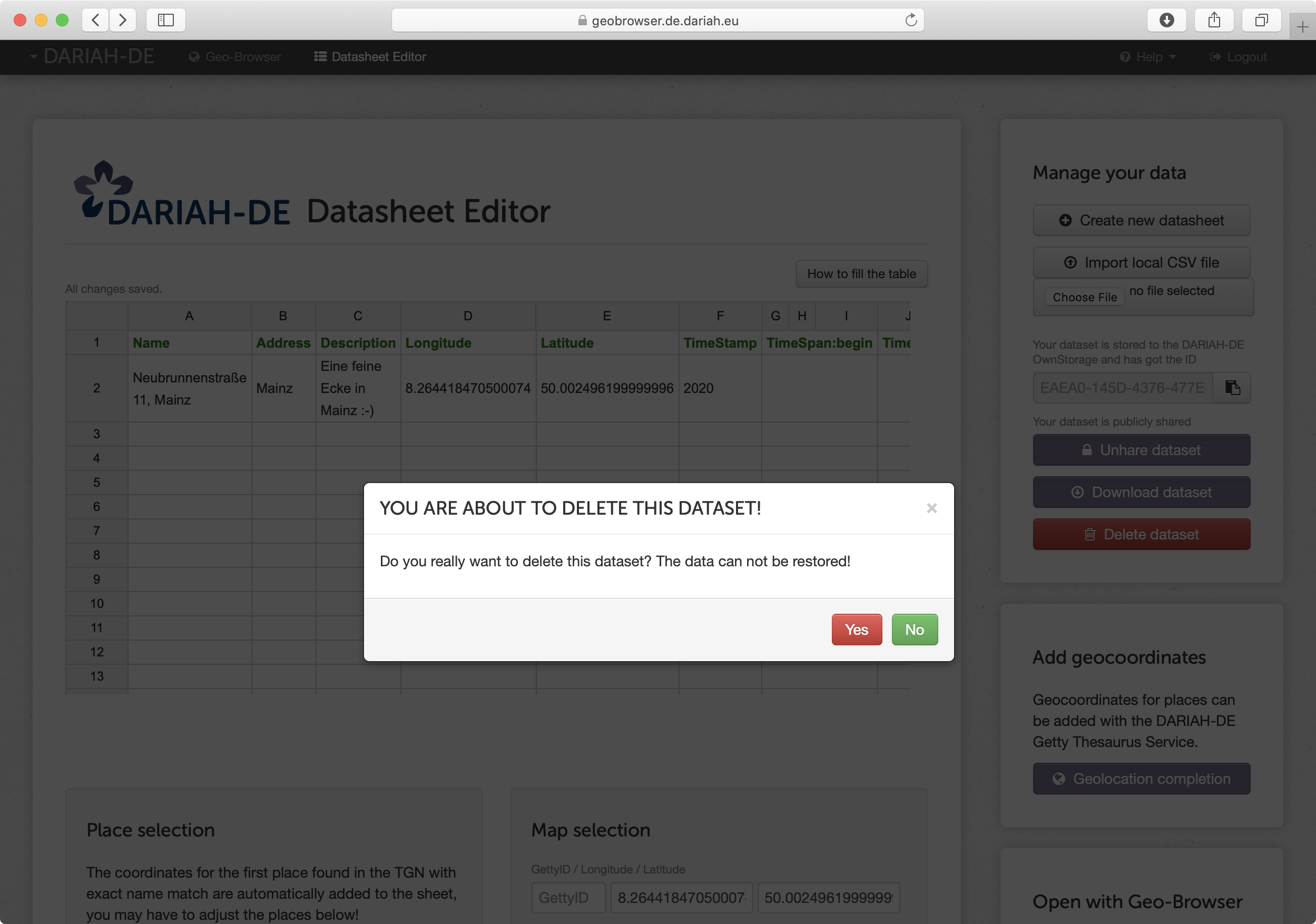Click the row 3 empty cell
The height and width of the screenshot is (924, 1316).
coord(189,433)
